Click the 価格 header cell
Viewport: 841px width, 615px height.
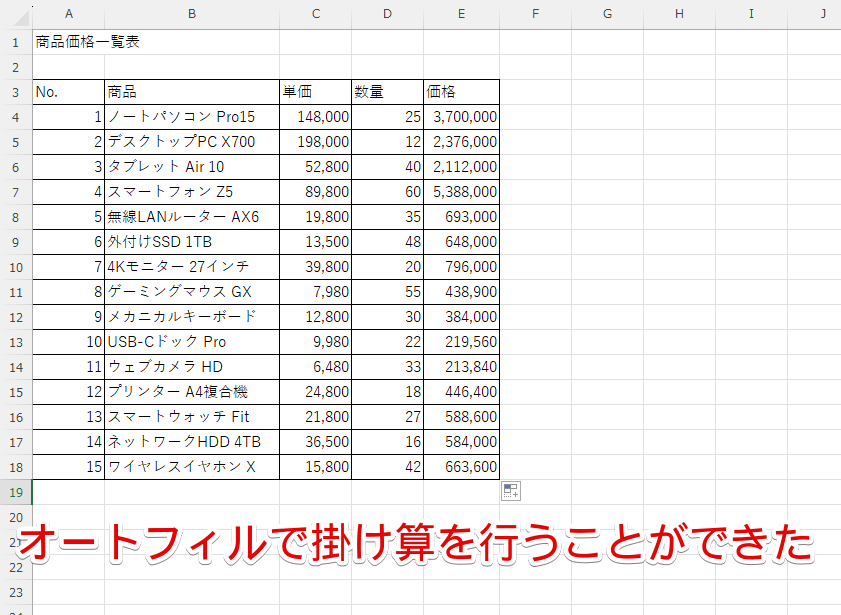[461, 92]
